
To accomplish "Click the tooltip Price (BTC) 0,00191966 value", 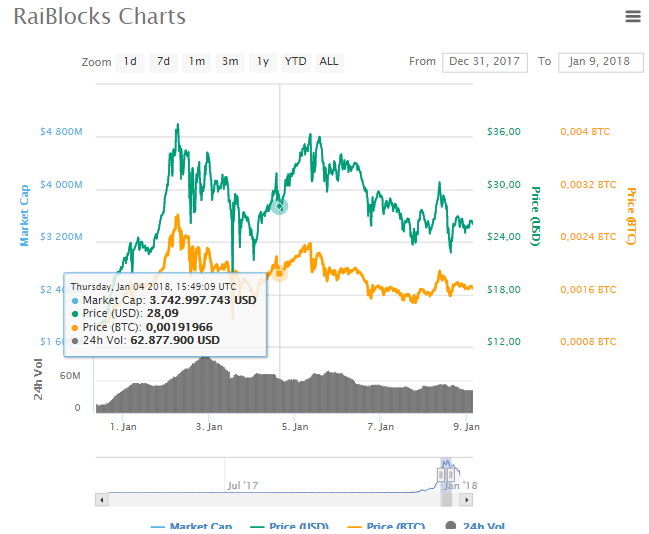I will [179, 327].
